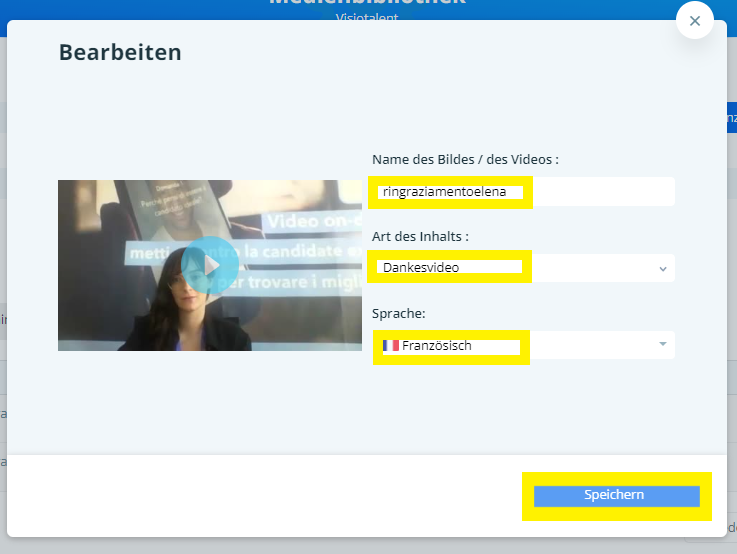Click the Medienbibliothek title behind the dialog
737x554 pixels.
[368, 4]
